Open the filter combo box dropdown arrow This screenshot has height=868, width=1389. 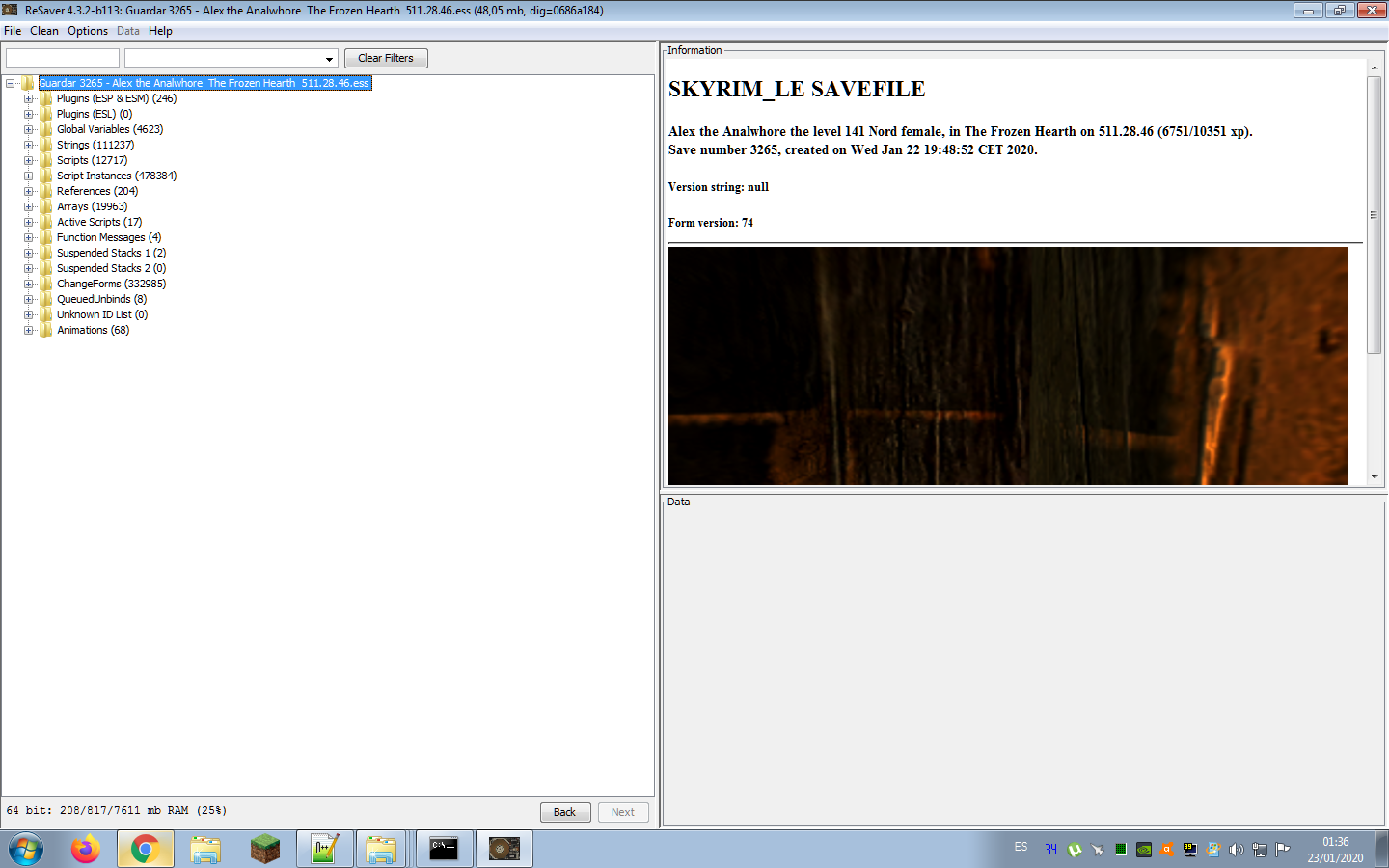point(329,59)
